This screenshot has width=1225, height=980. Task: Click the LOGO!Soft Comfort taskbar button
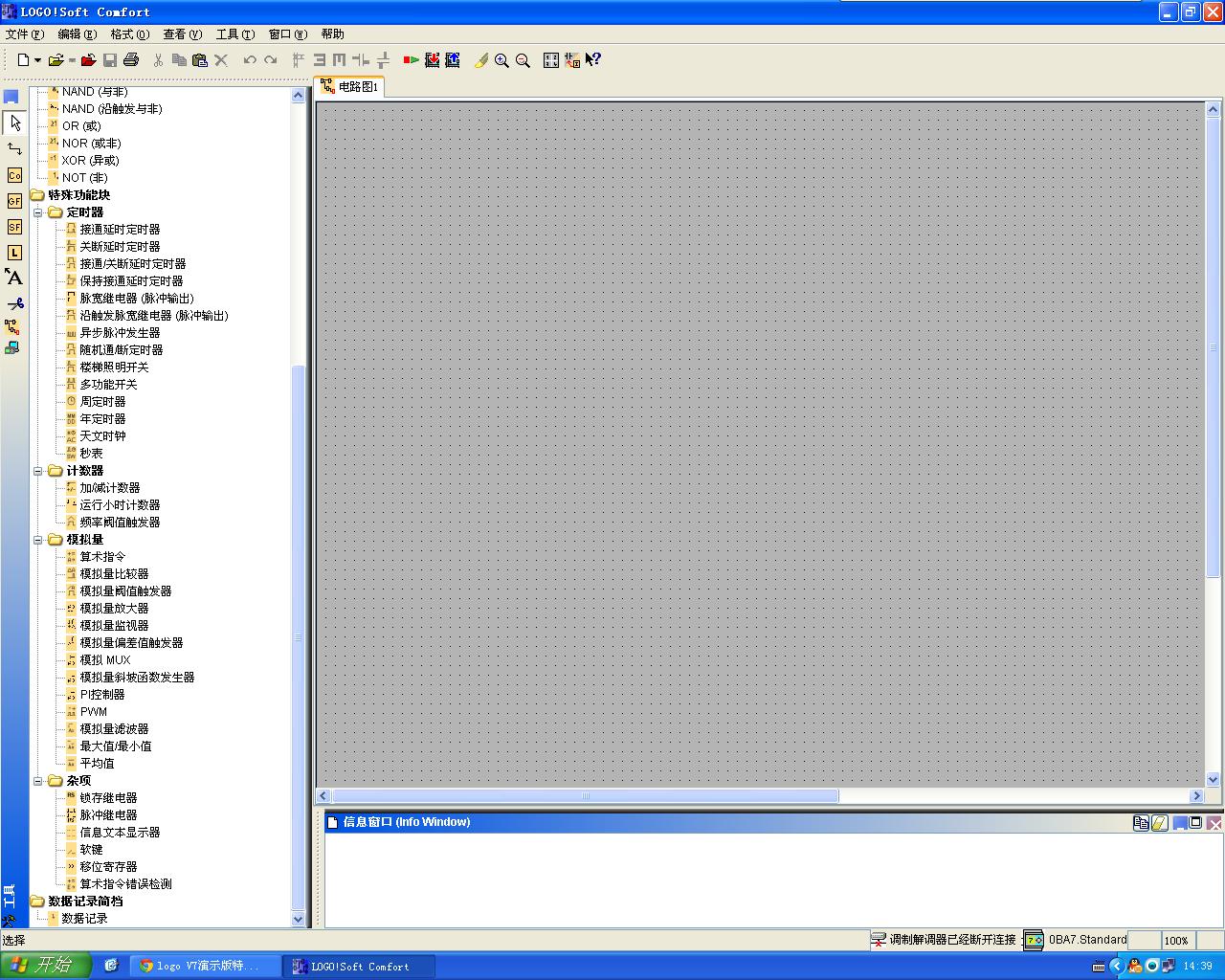click(360, 967)
